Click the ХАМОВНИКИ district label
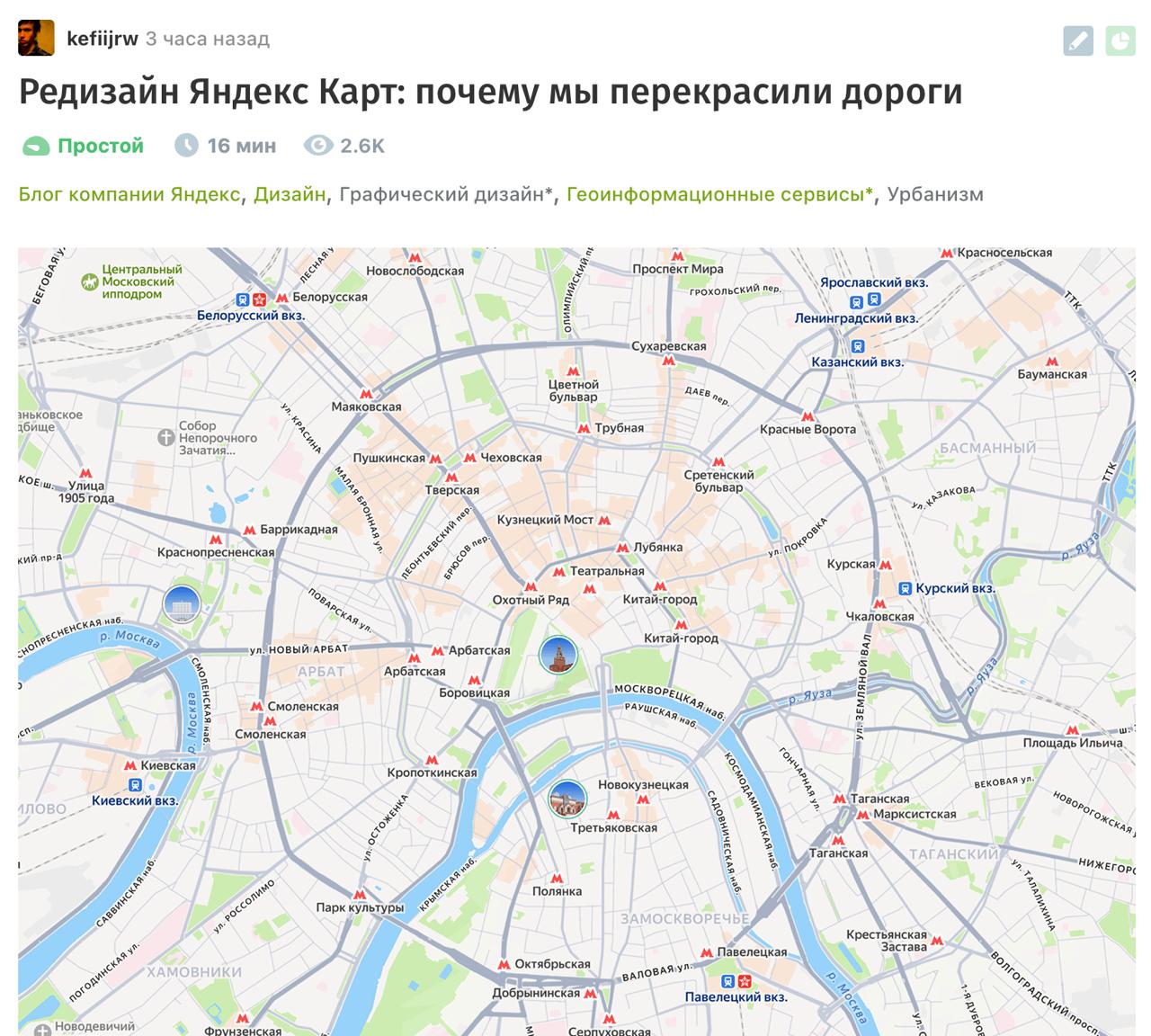1151x1036 pixels. [x=194, y=972]
